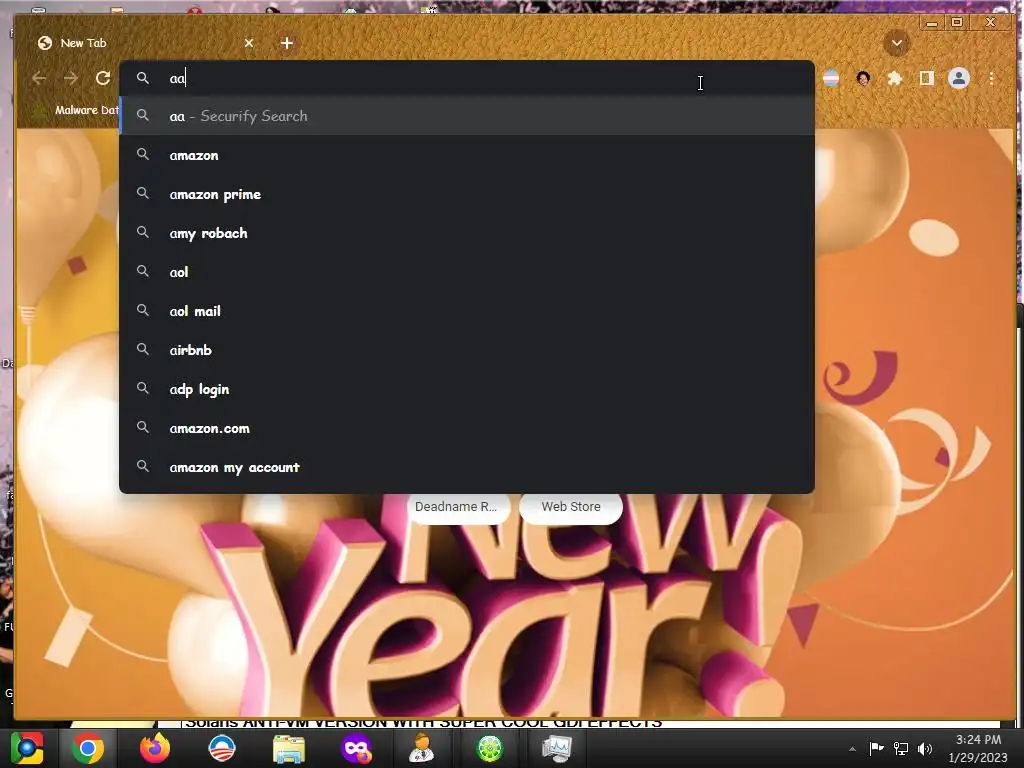Viewport: 1024px width, 768px height.
Task: Expand the tab search chevron
Action: pos(897,43)
